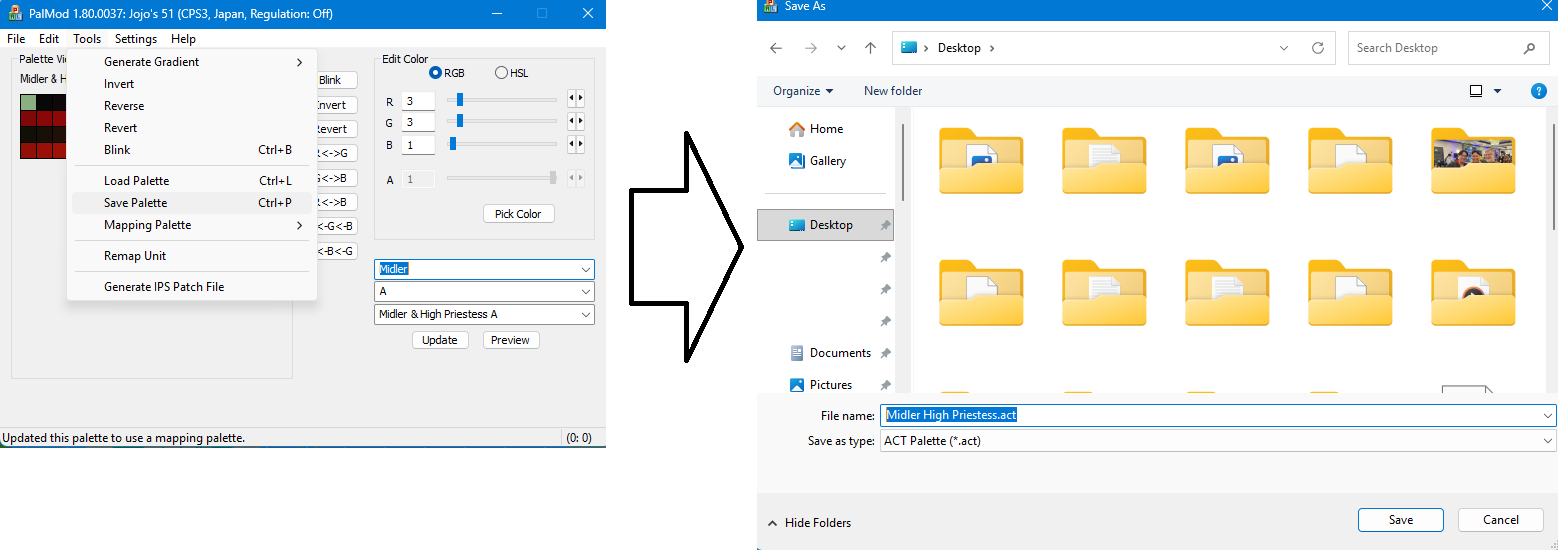Select the HSL radio button
1560x557 pixels.
pyautogui.click(x=501, y=73)
